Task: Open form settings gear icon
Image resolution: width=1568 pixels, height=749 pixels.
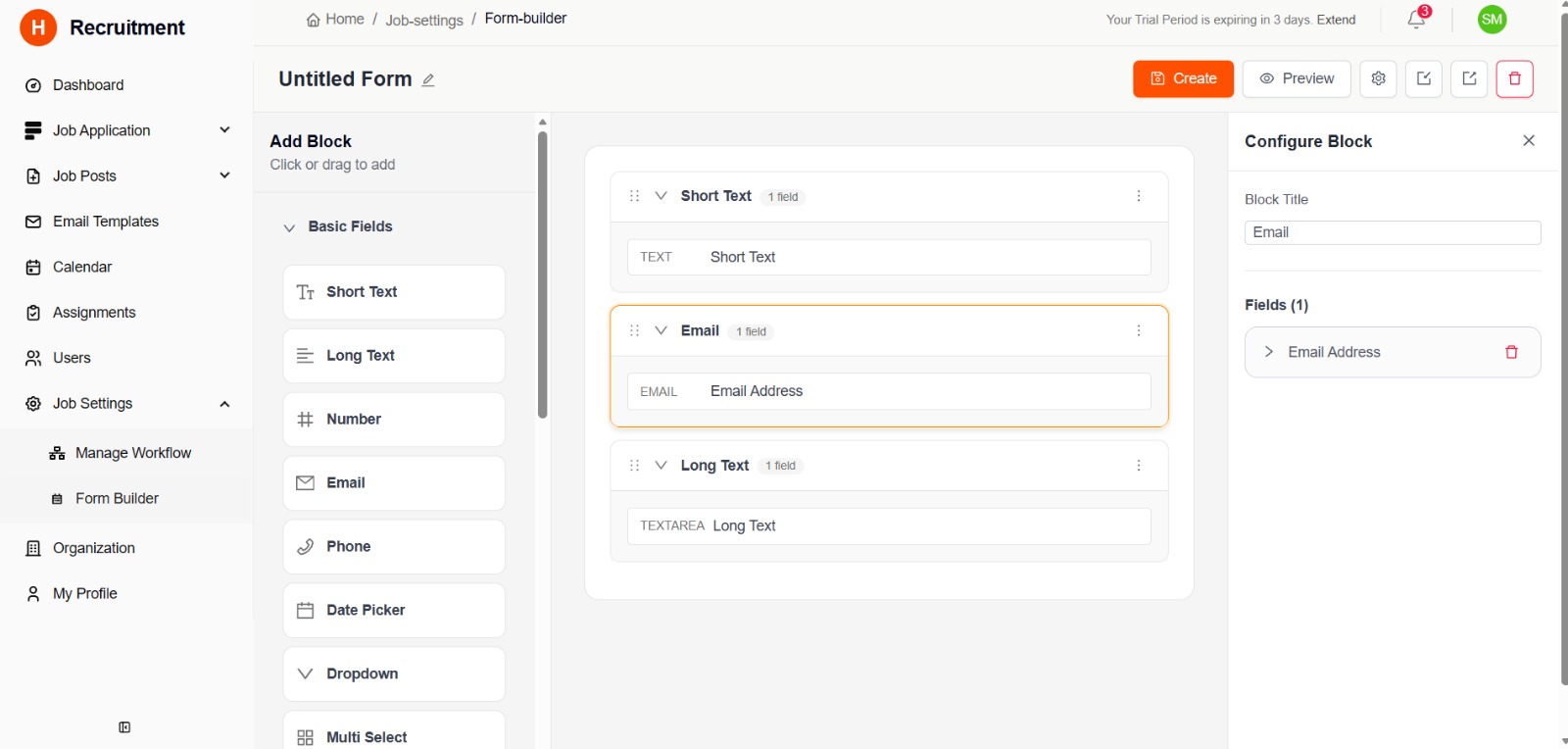Action: click(x=1378, y=78)
